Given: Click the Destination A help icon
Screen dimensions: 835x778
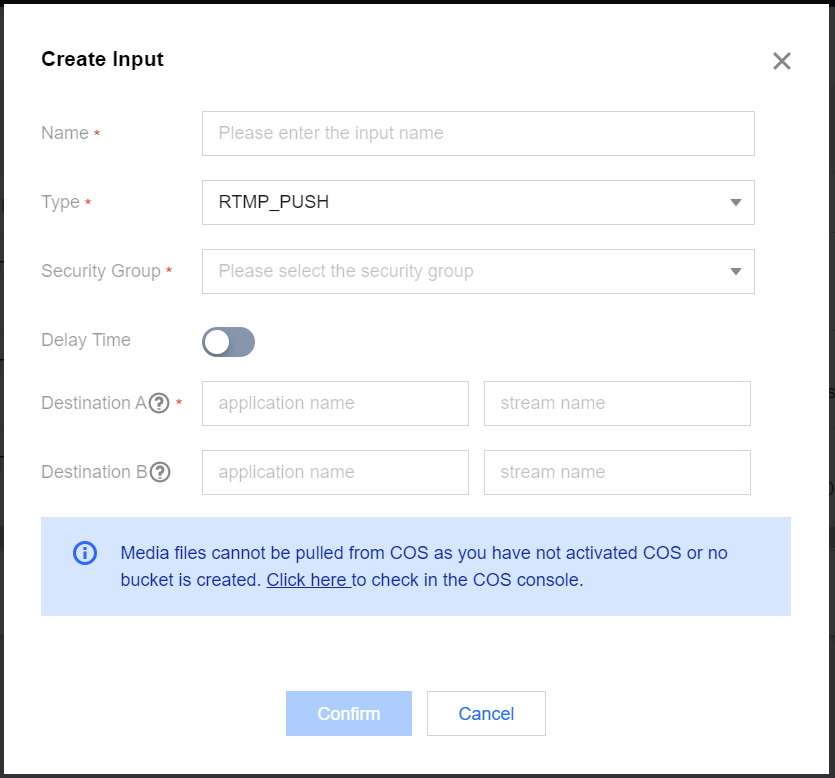Looking at the screenshot, I should (159, 403).
